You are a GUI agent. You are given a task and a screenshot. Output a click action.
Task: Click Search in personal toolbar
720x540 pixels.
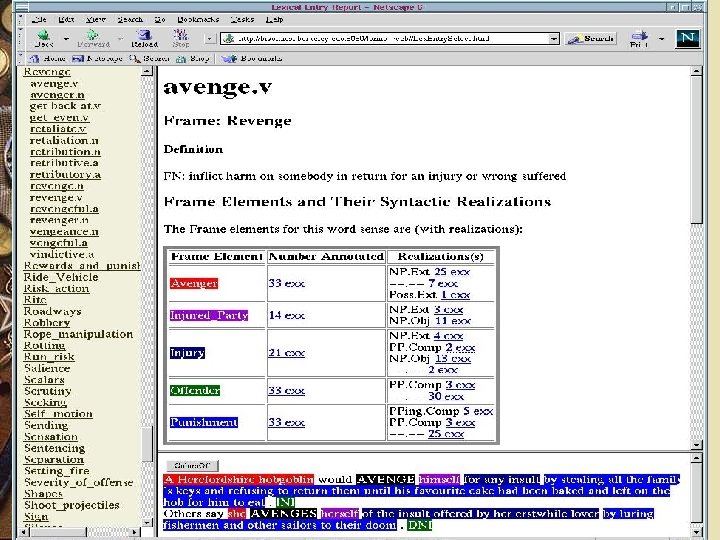click(150, 58)
